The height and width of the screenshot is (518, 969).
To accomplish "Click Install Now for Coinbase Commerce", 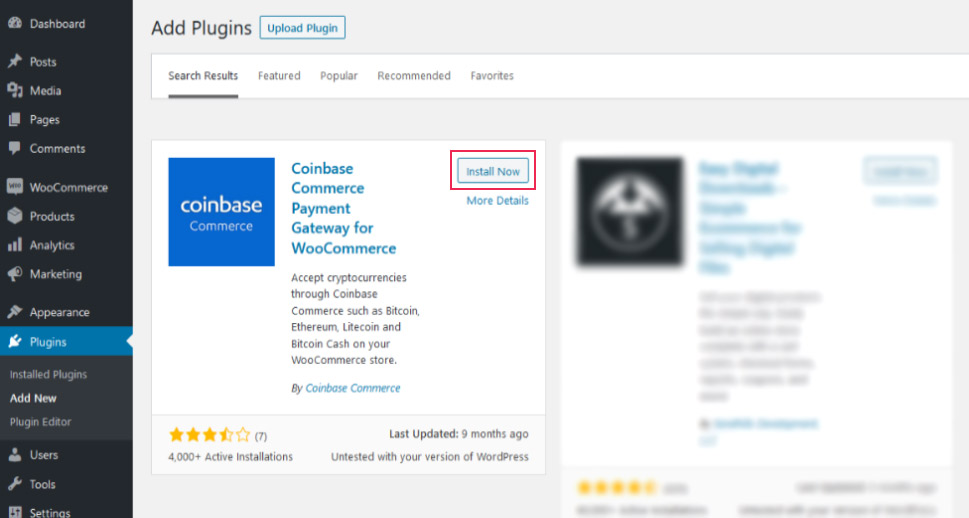I will pos(493,171).
